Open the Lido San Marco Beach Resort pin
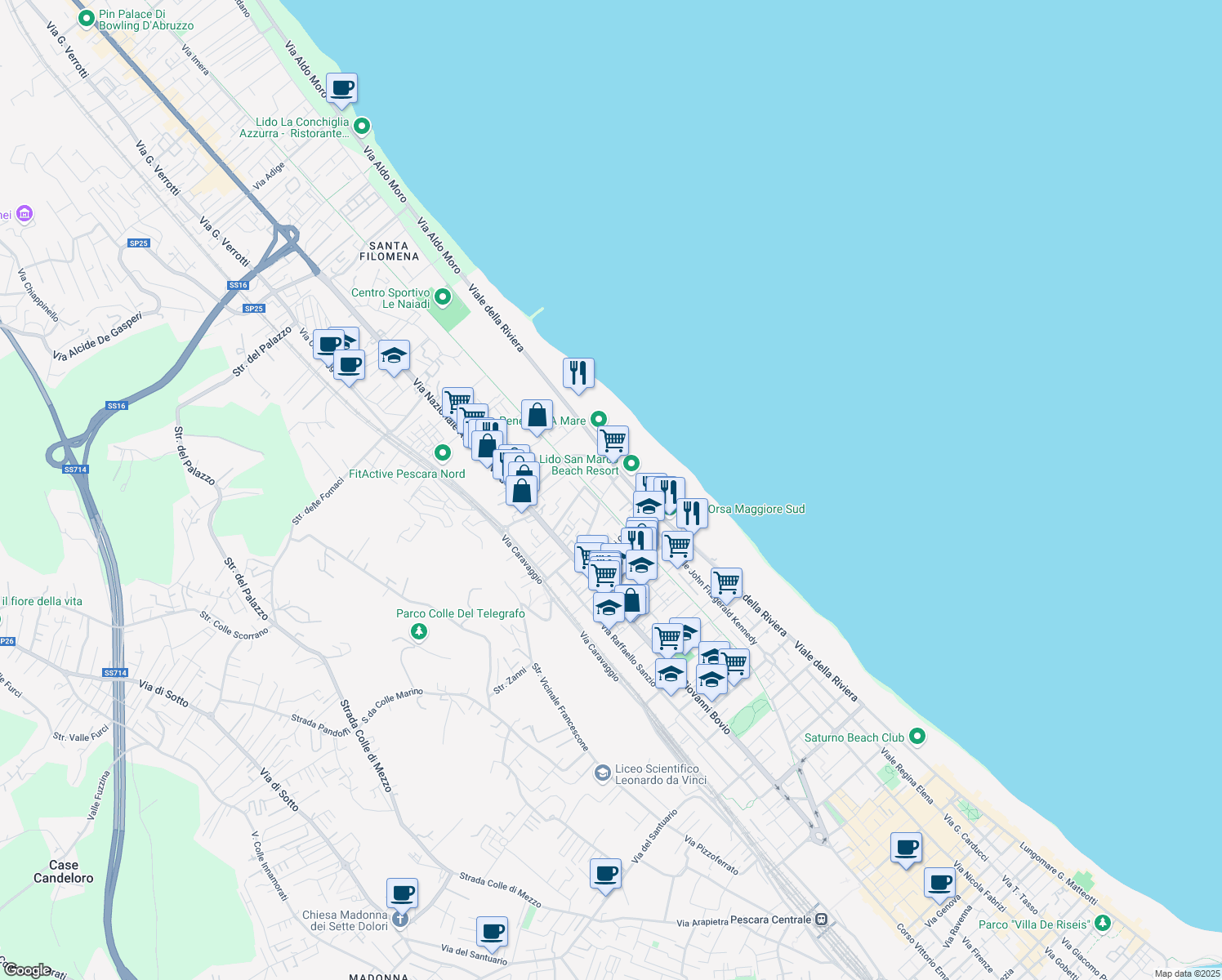Screen dimensions: 1222x980 (x=631, y=464)
